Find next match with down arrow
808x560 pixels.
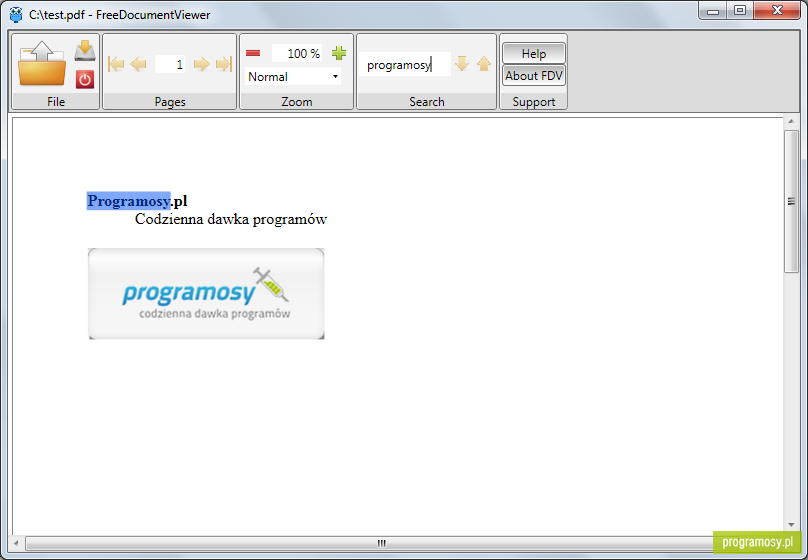point(462,64)
